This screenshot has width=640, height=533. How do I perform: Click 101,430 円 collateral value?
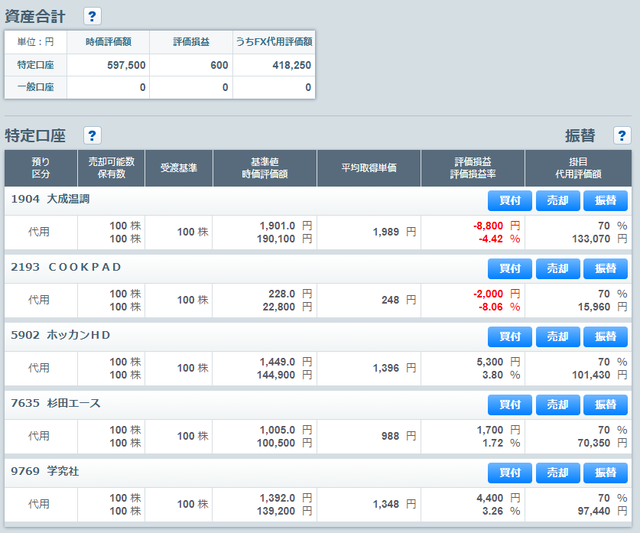600,375
